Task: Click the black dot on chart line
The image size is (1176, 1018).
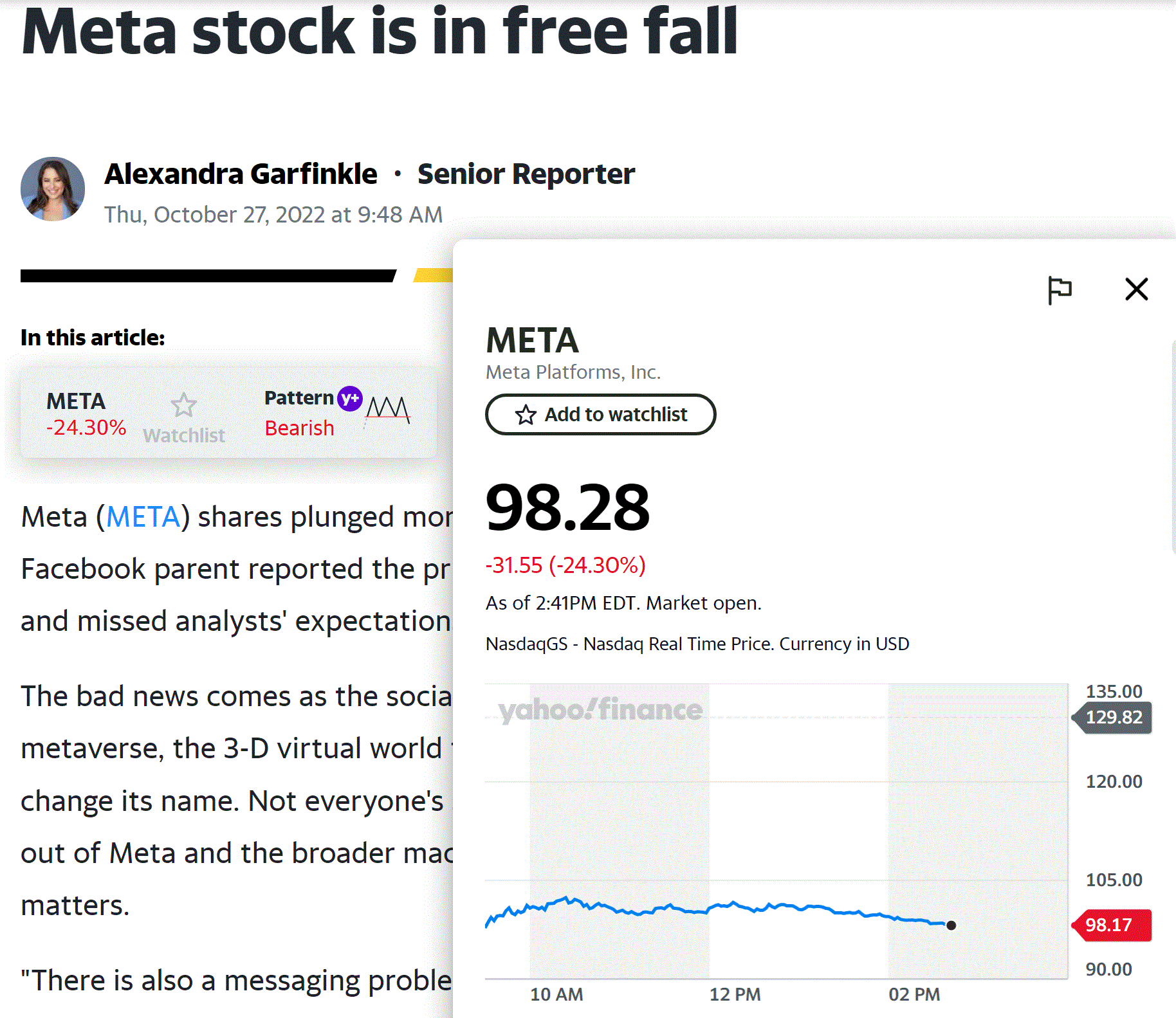Action: click(x=951, y=925)
